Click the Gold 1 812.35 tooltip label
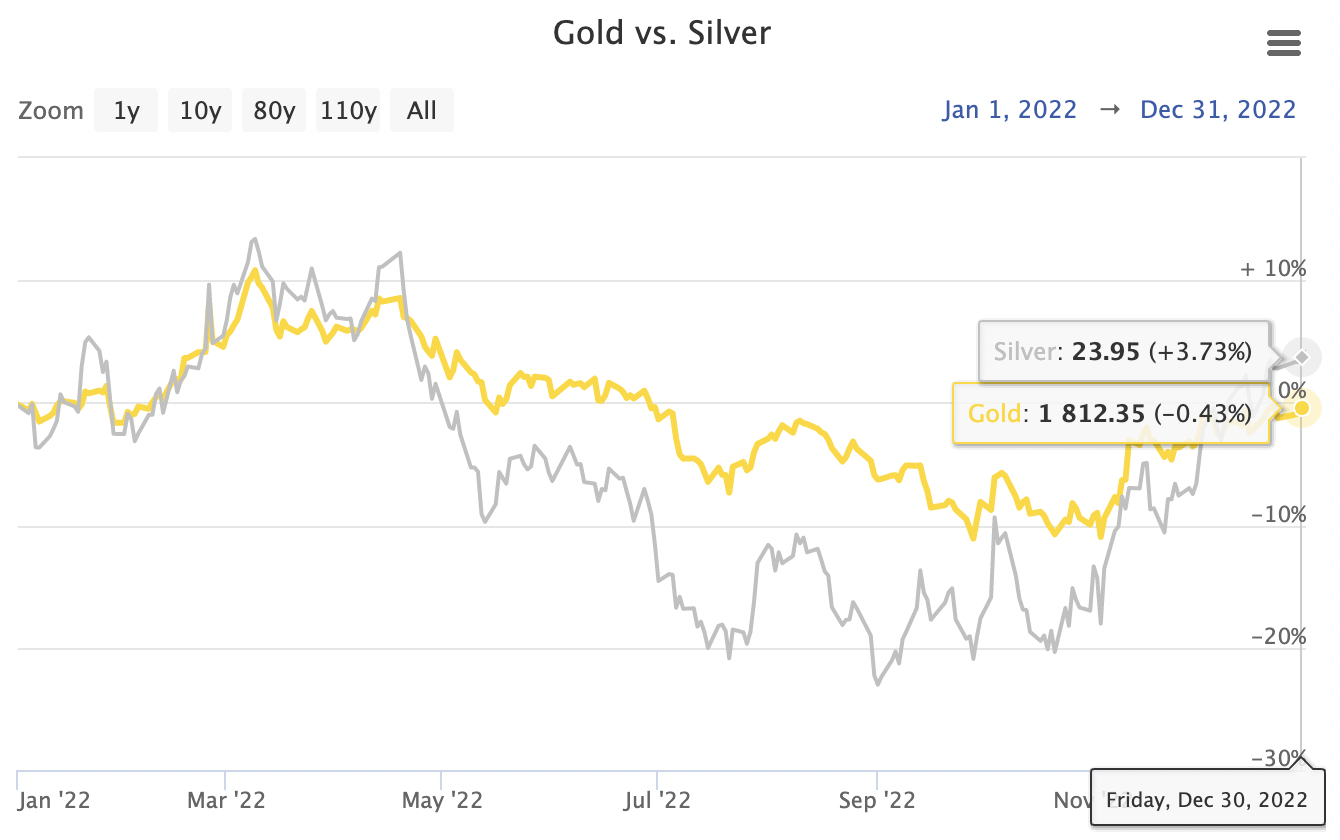The width and height of the screenshot is (1340, 840). 1110,413
